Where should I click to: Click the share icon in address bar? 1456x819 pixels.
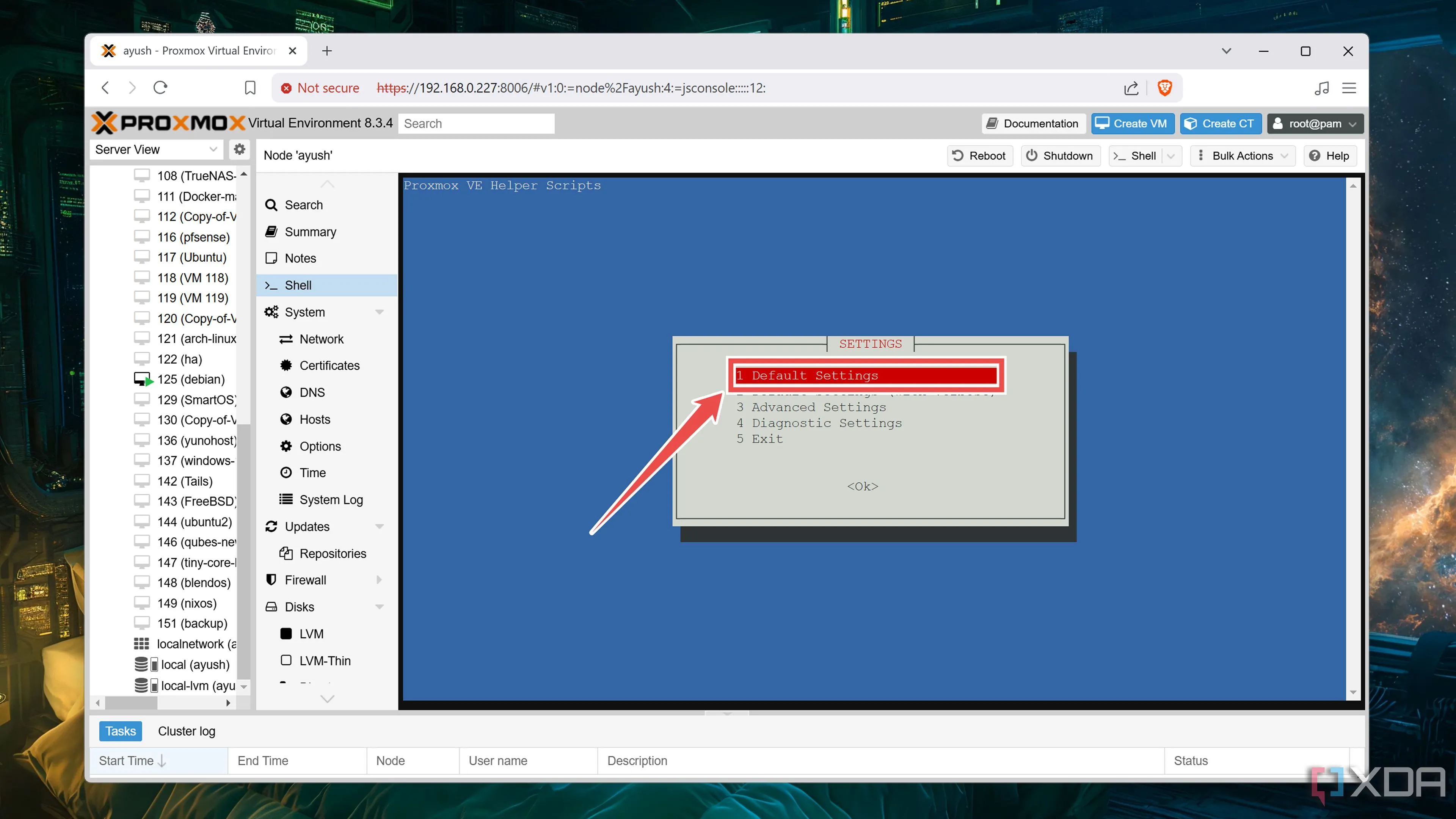pyautogui.click(x=1131, y=88)
